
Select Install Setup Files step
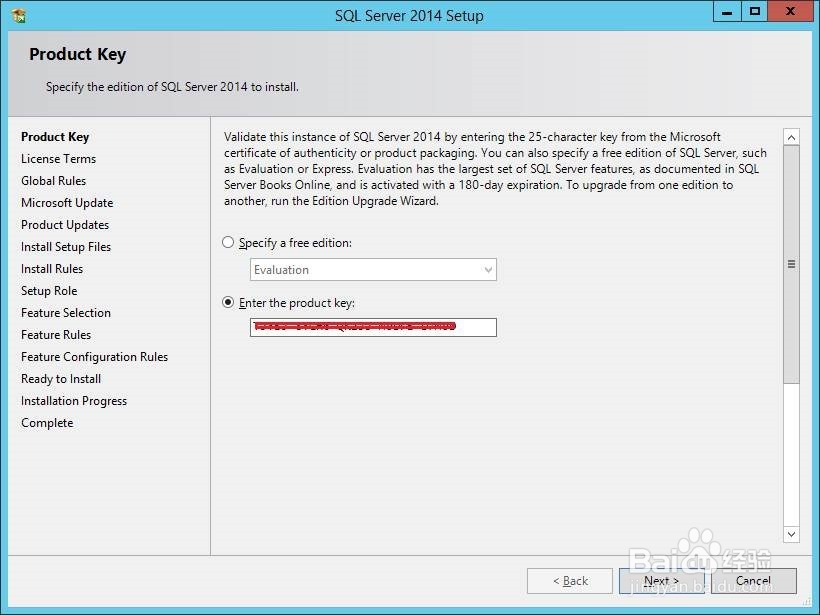click(x=66, y=247)
